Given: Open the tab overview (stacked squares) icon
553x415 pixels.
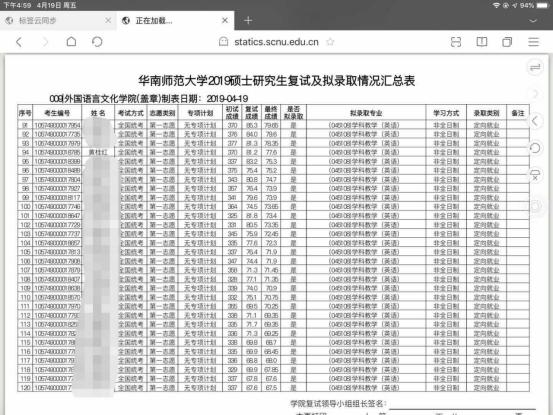Looking at the screenshot, I should pos(507,42).
